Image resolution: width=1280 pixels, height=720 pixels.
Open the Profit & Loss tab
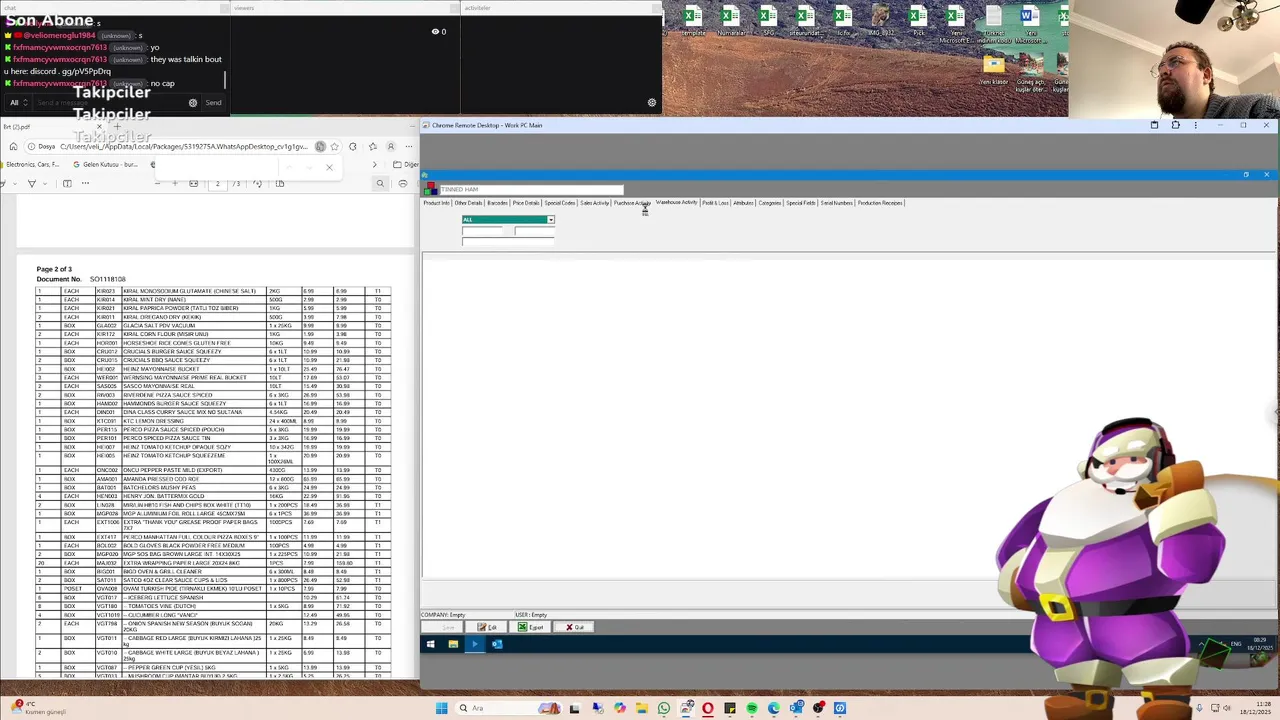coord(715,203)
